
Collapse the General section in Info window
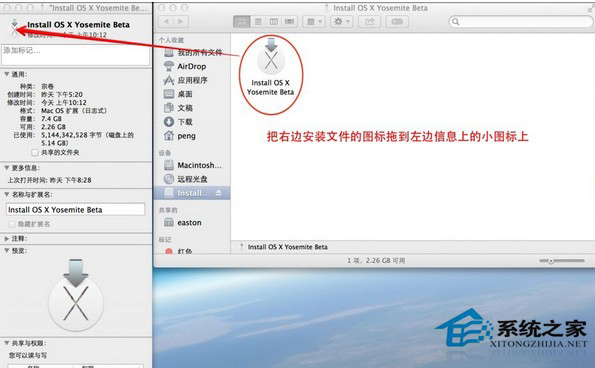click(6, 74)
